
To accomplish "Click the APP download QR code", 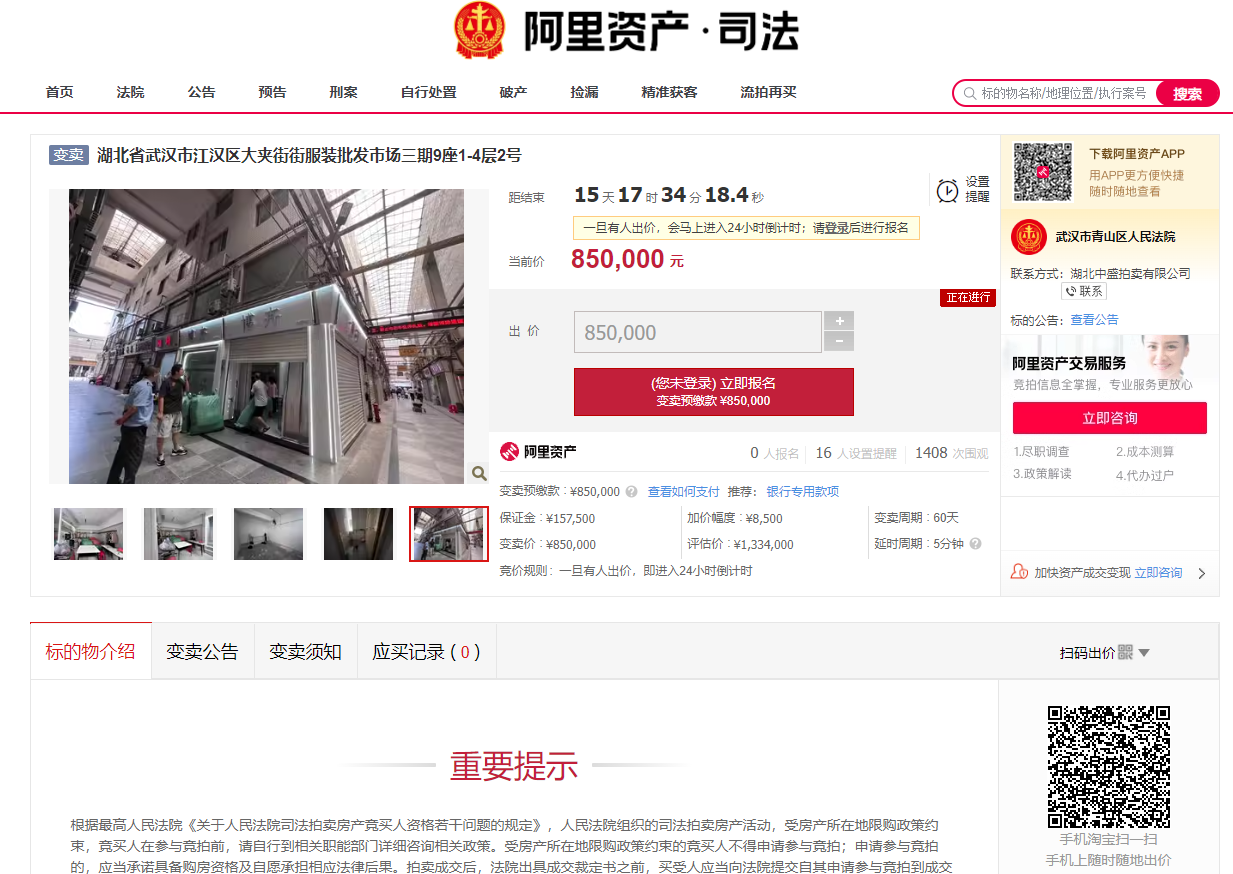I will point(1042,171).
